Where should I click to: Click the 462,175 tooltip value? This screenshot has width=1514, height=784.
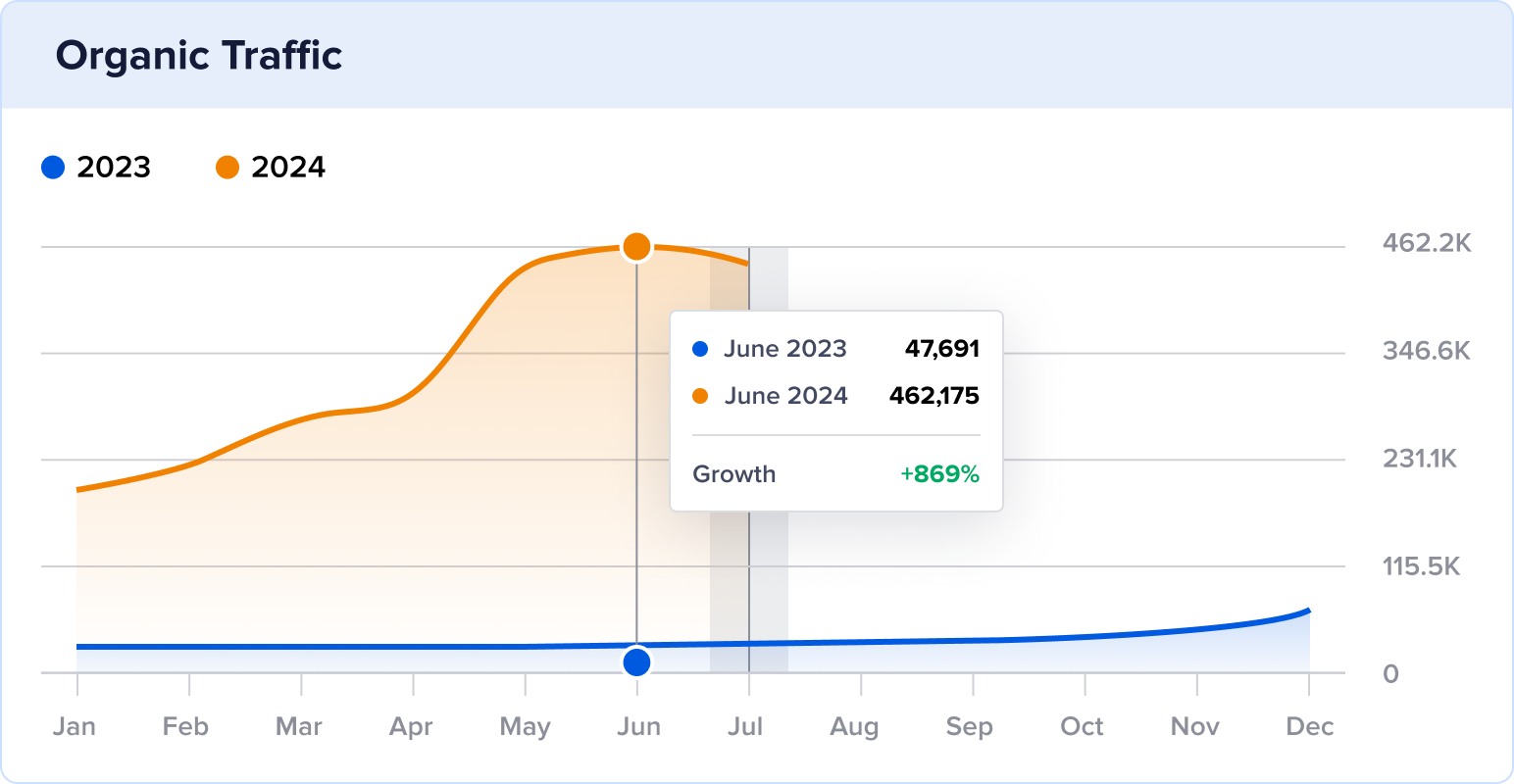point(934,396)
